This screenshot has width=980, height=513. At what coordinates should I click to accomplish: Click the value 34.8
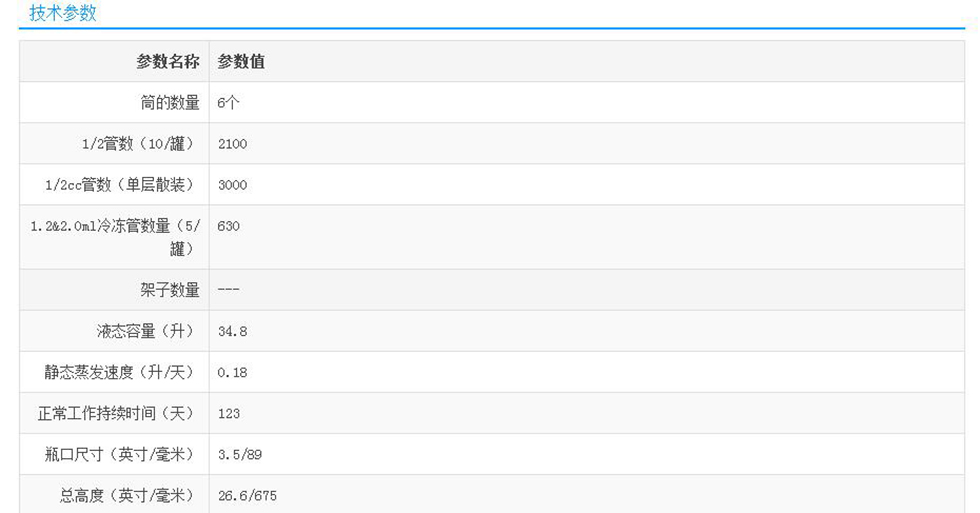coord(232,331)
